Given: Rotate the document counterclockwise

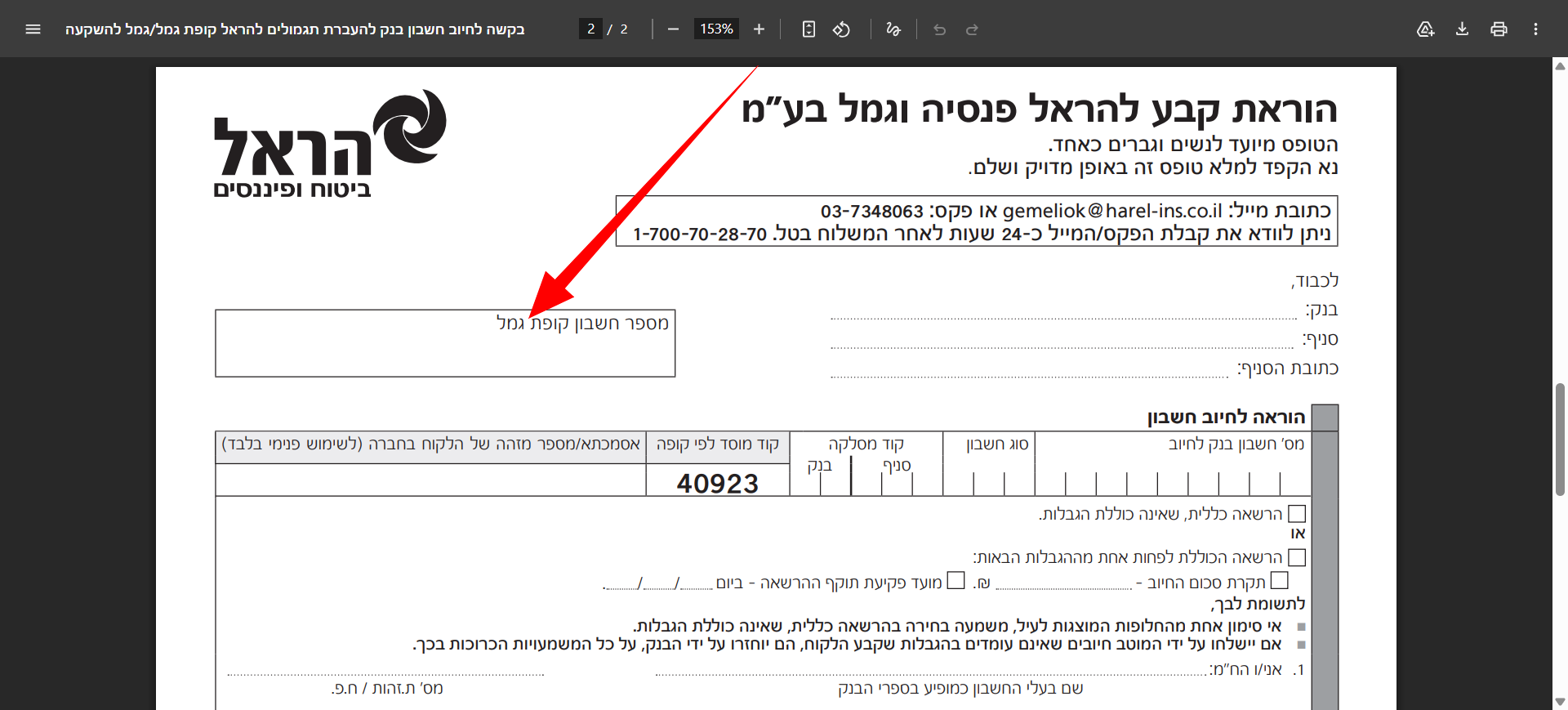Looking at the screenshot, I should click(x=841, y=29).
